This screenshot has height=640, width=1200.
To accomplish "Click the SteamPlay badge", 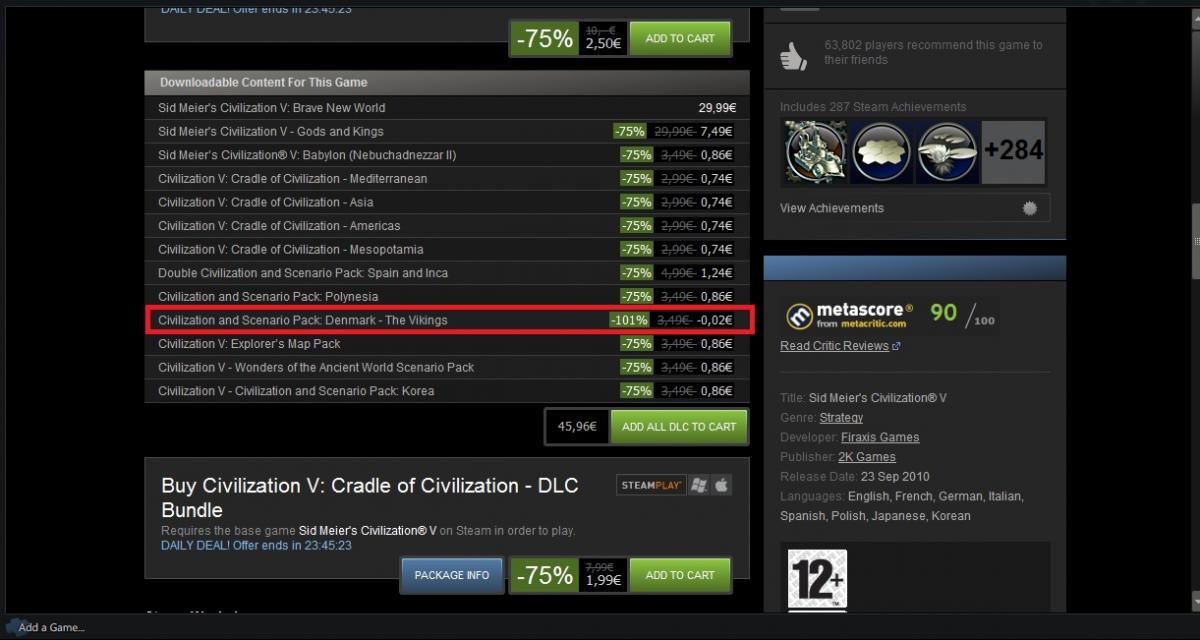I will (651, 485).
